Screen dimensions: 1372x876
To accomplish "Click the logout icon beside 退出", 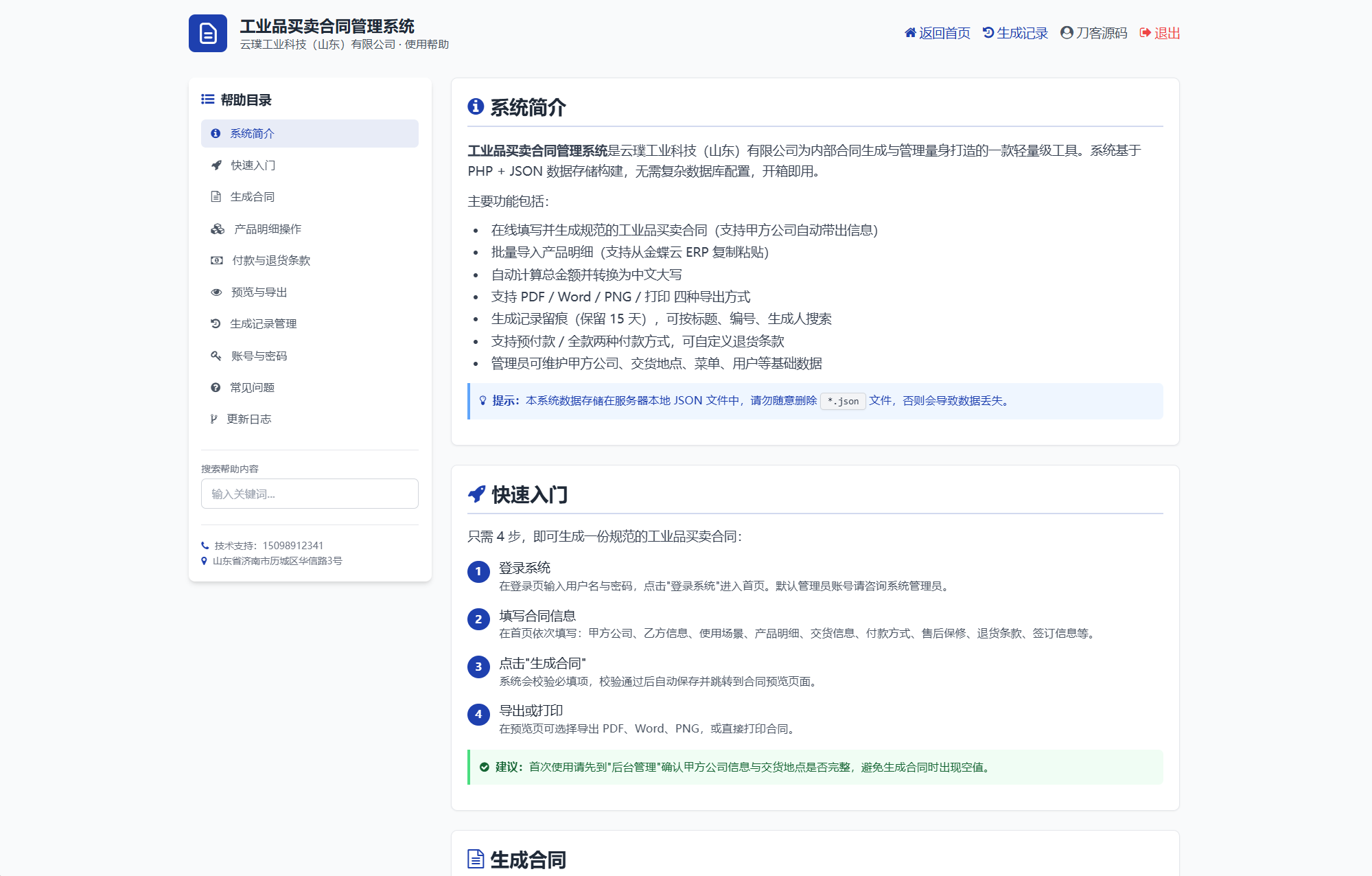I will pos(1145,33).
